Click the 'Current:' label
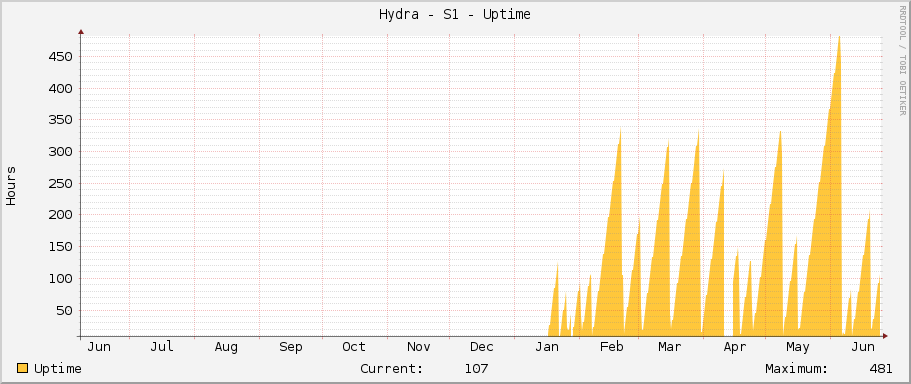The width and height of the screenshot is (911, 384). tap(392, 369)
